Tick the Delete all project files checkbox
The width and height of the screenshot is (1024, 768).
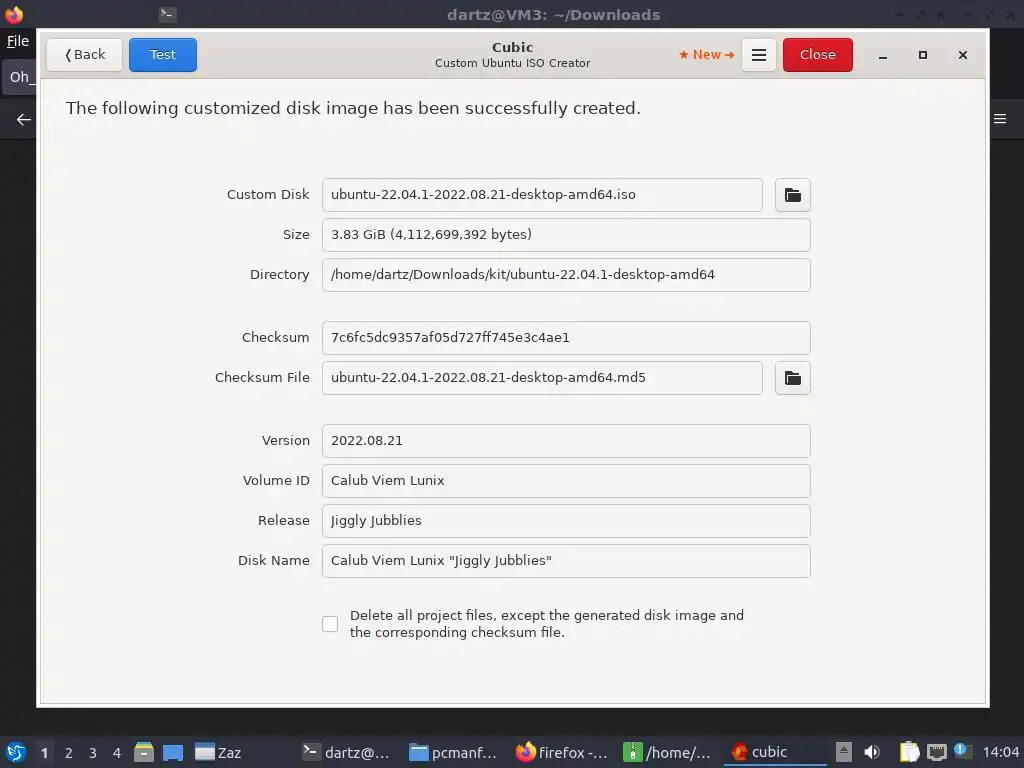coord(330,624)
